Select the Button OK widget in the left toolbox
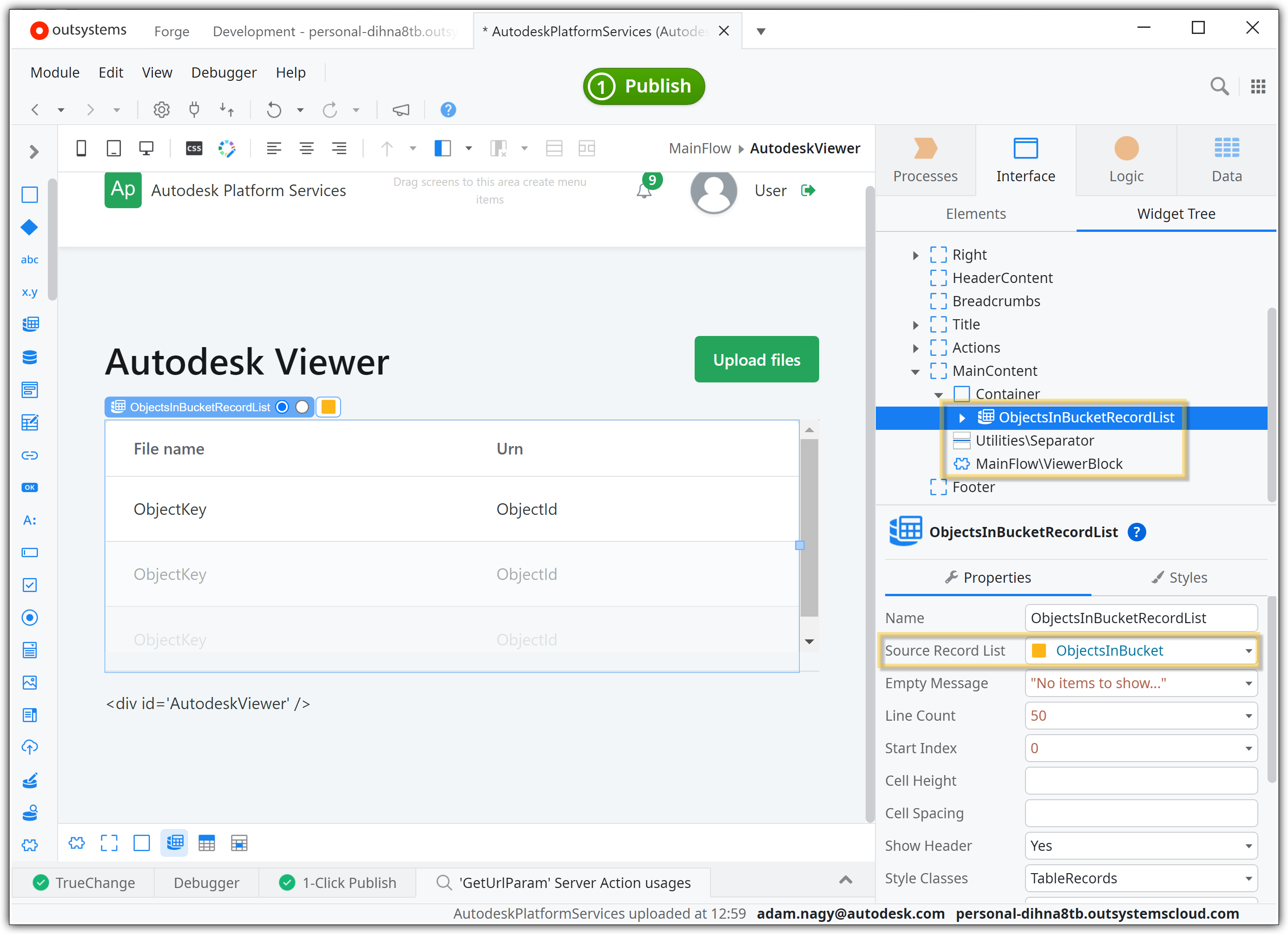 pyautogui.click(x=30, y=488)
